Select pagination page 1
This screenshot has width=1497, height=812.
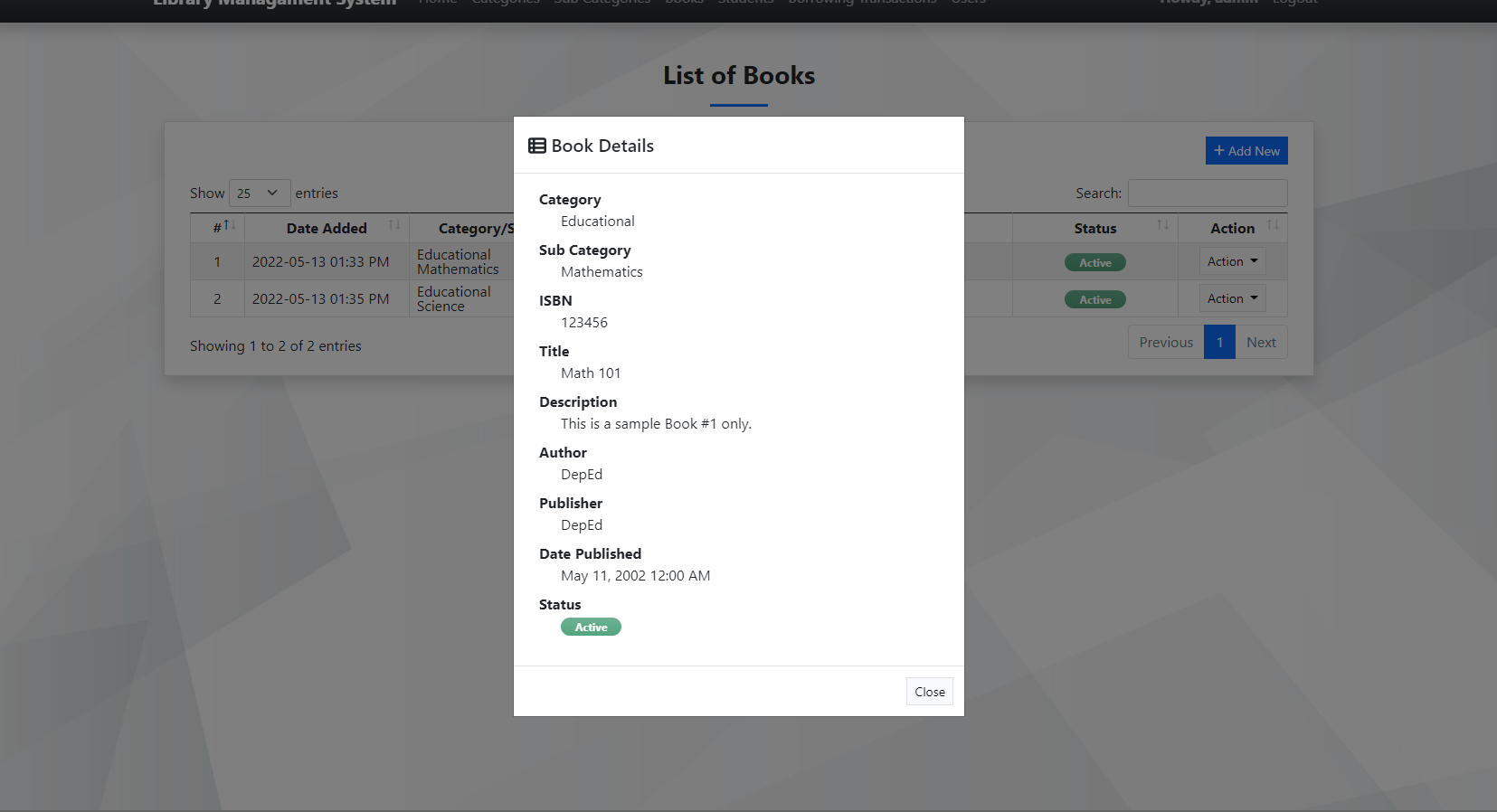click(1219, 342)
